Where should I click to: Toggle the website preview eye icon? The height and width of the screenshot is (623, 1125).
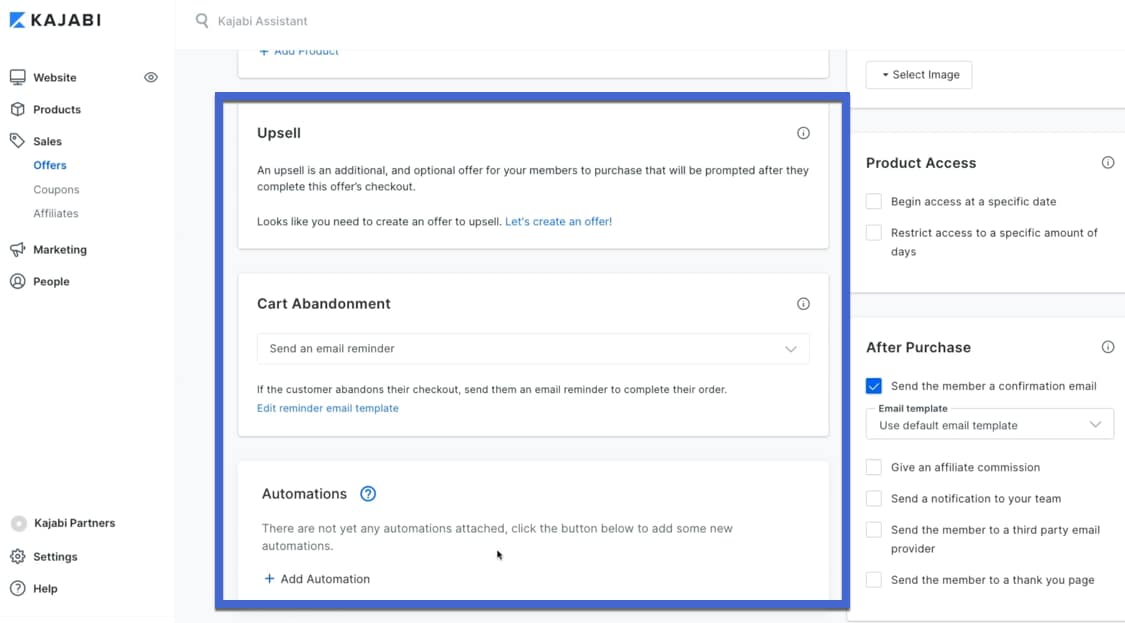pos(151,77)
